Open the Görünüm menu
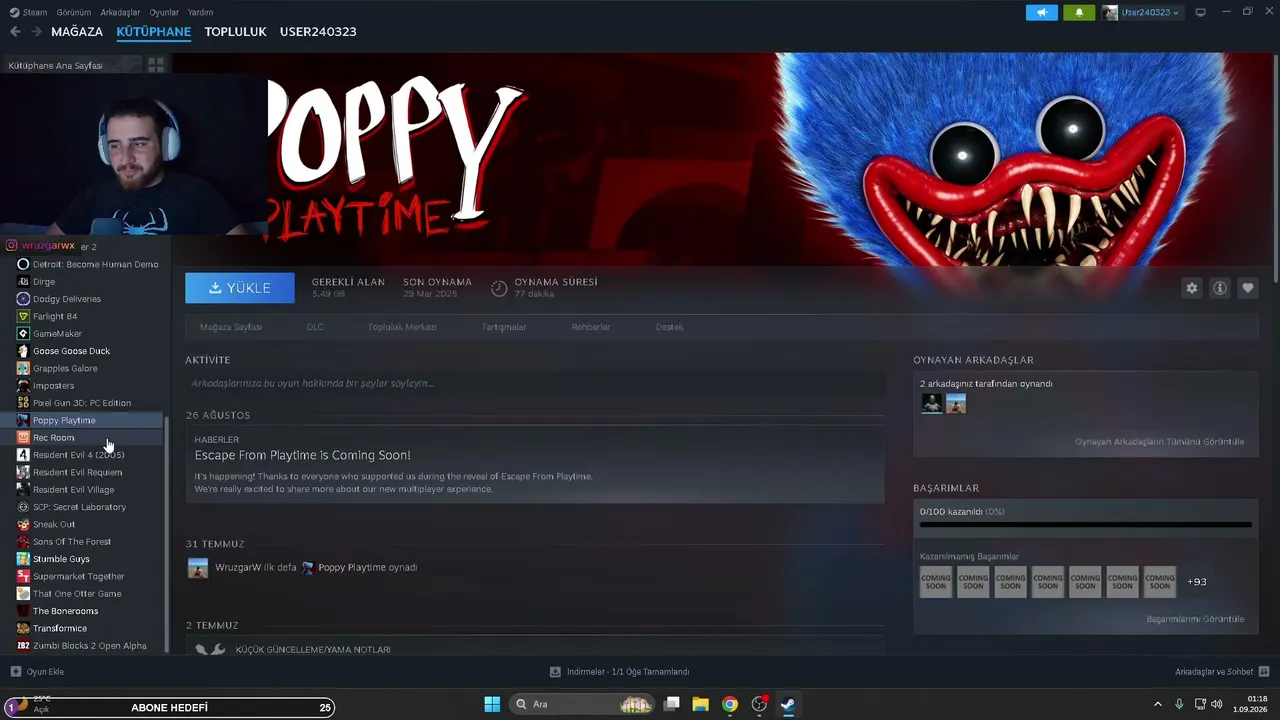The height and width of the screenshot is (720, 1280). point(74,12)
